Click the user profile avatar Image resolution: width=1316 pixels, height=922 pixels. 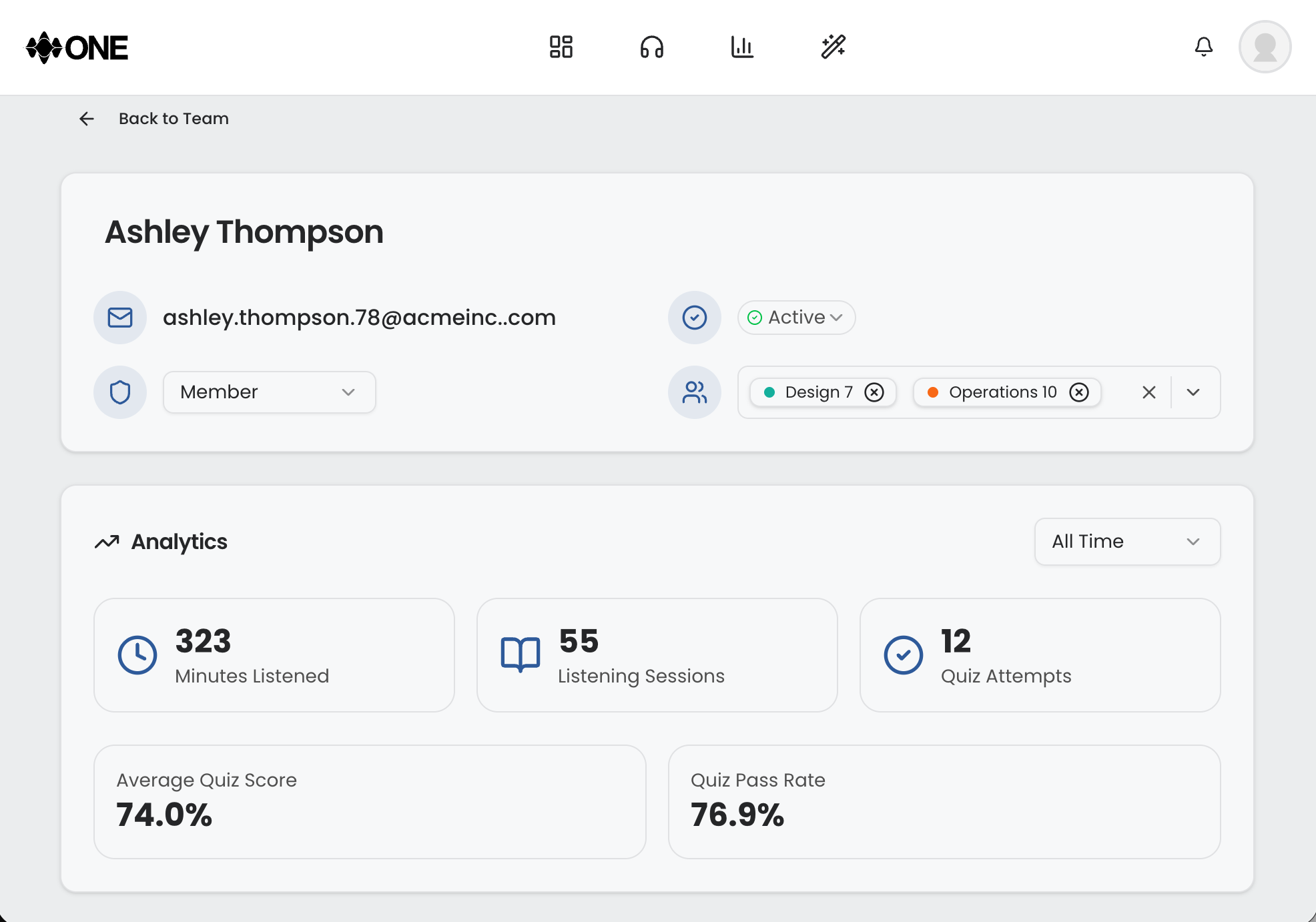click(1265, 47)
